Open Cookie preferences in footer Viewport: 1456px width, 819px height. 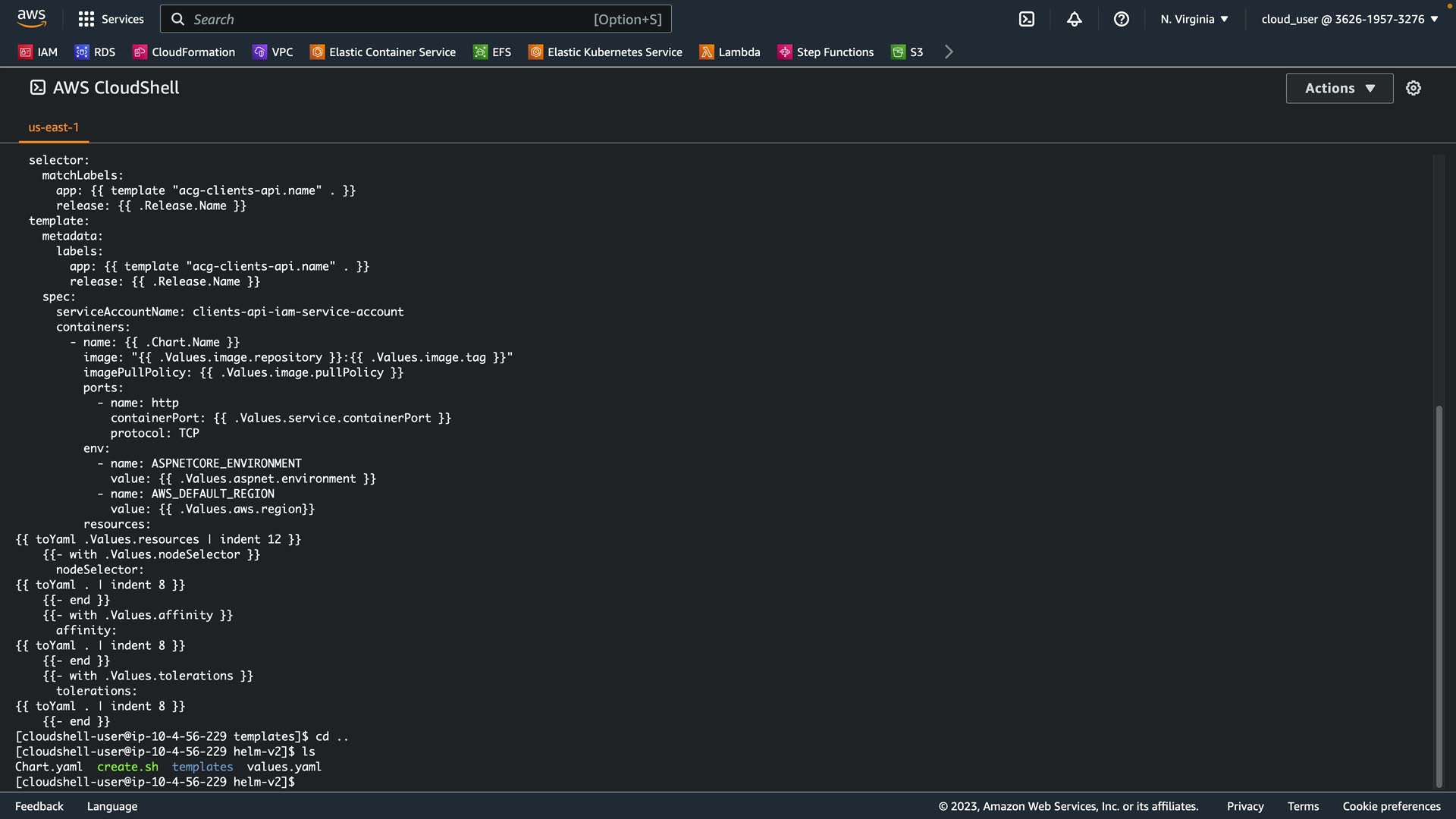tap(1391, 806)
